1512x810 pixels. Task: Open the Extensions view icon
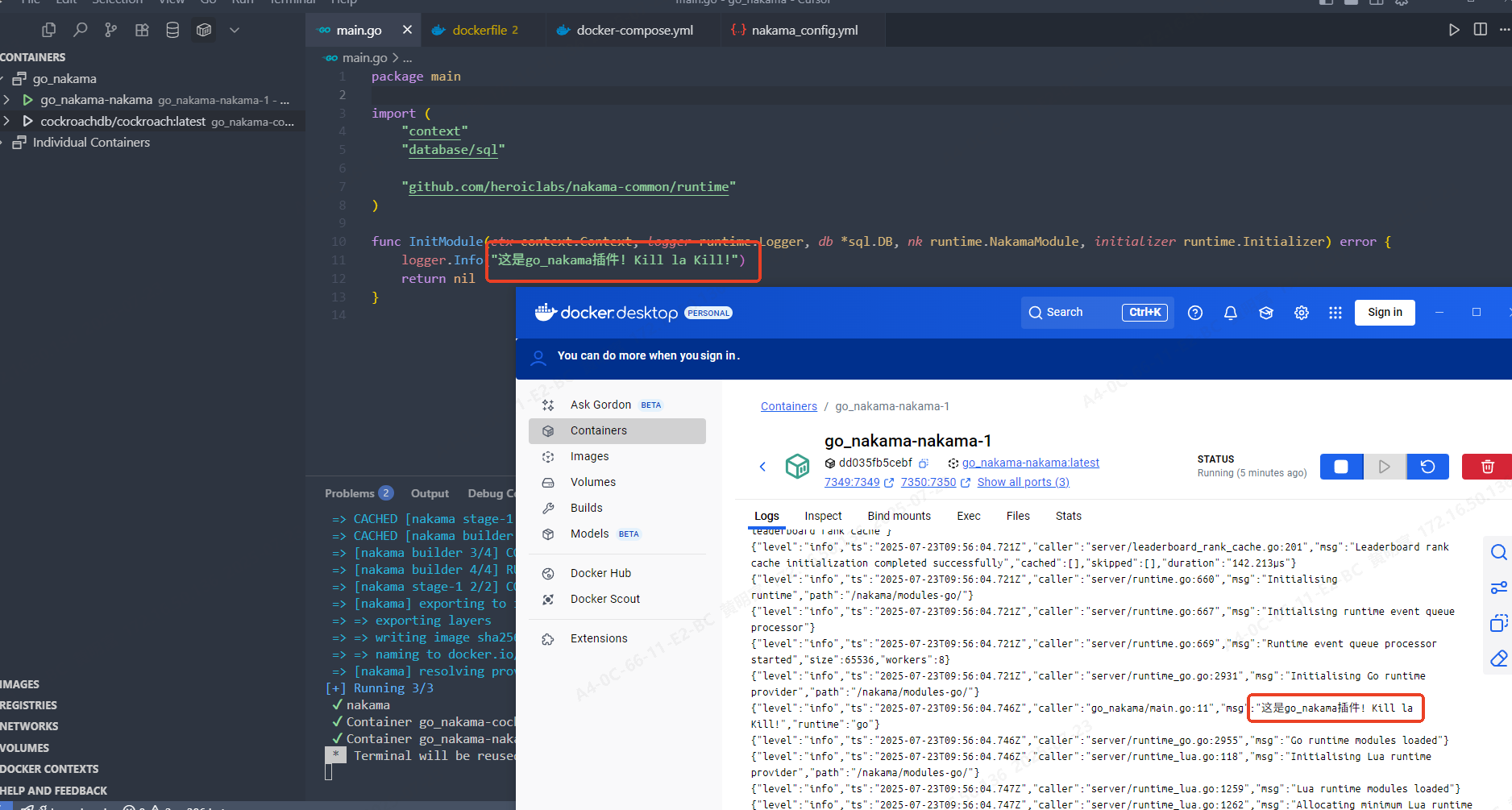(142, 30)
